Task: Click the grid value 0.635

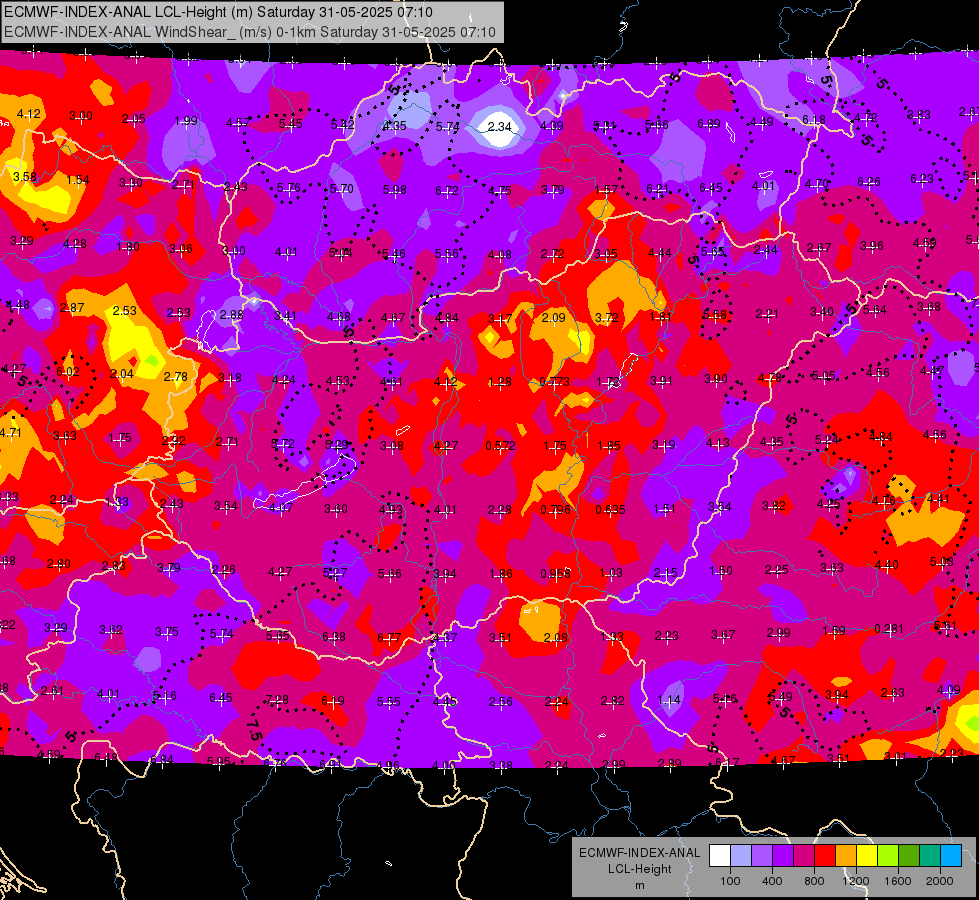Action: coord(611,509)
